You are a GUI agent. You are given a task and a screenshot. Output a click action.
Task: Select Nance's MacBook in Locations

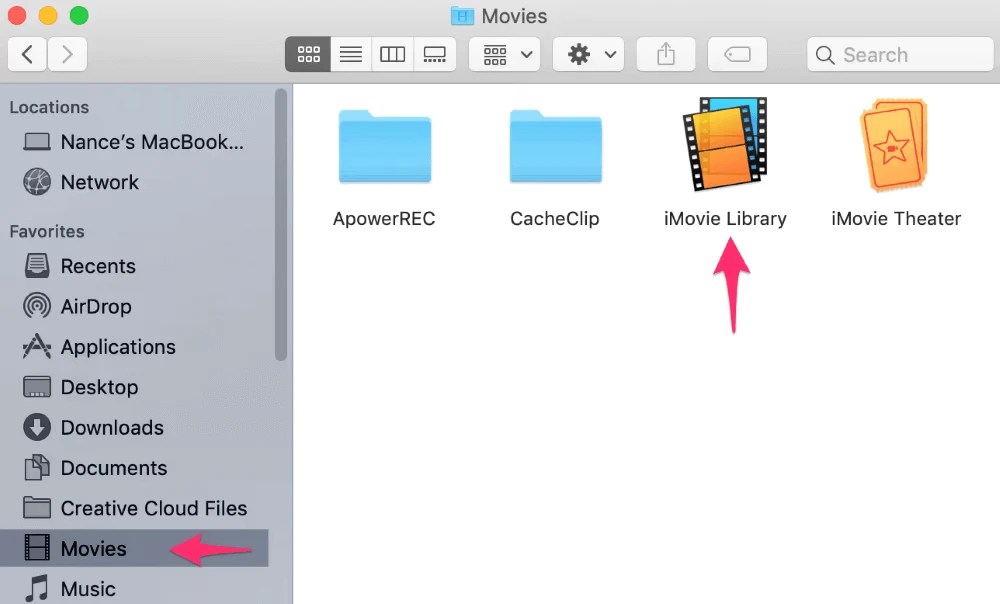coord(135,142)
